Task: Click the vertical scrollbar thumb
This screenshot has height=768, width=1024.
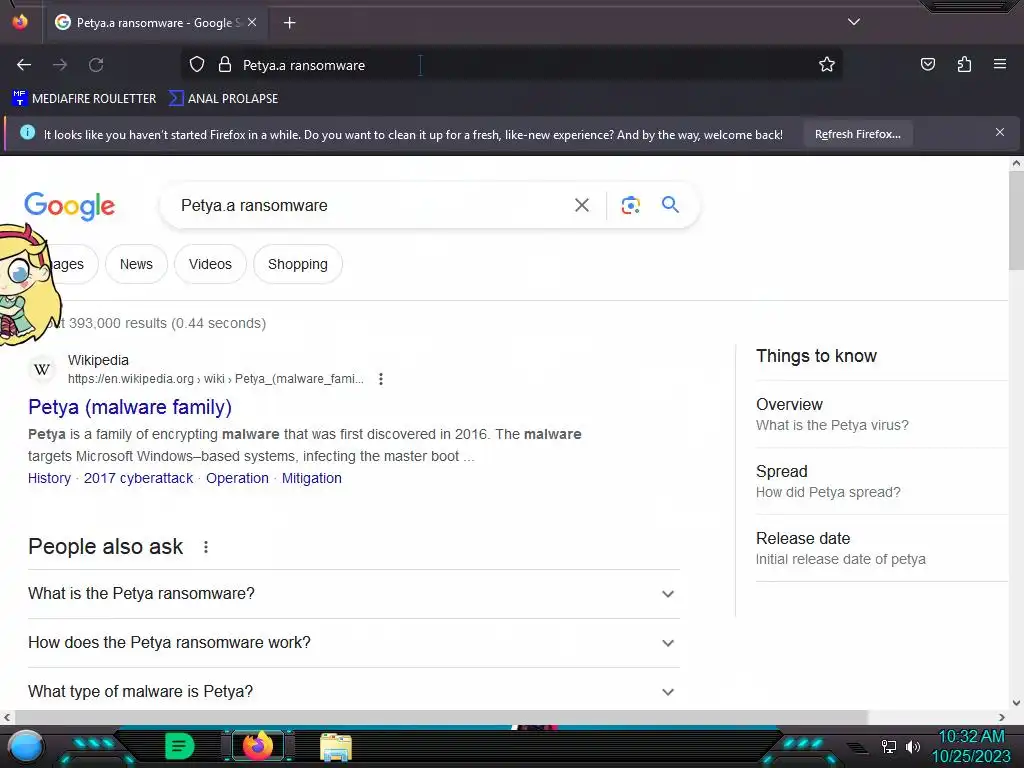Action: click(1016, 221)
